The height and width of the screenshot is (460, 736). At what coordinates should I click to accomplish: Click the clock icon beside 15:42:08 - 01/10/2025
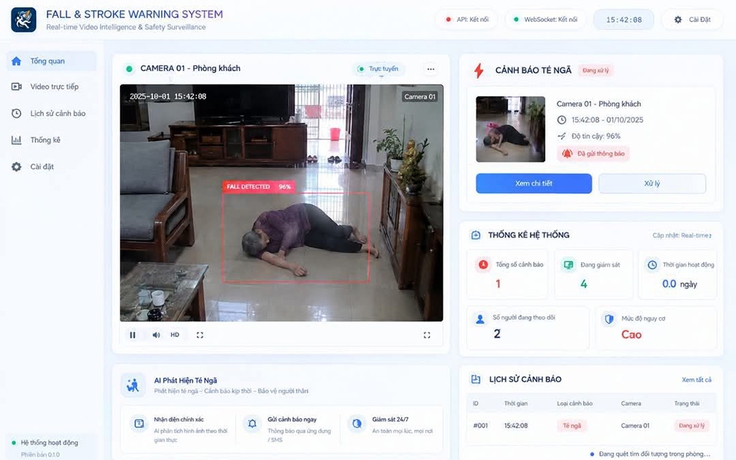click(561, 120)
